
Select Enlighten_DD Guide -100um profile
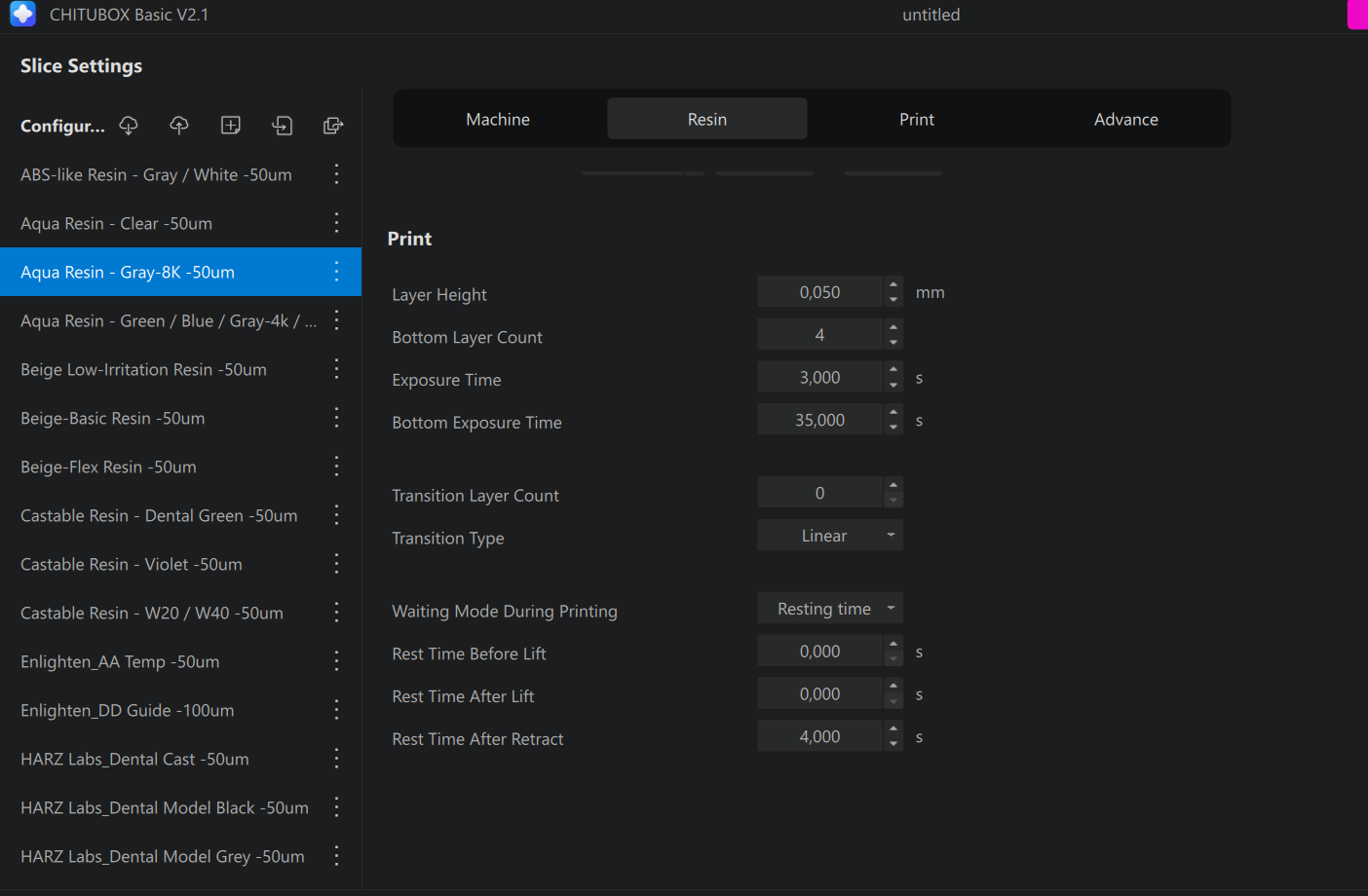click(180, 710)
